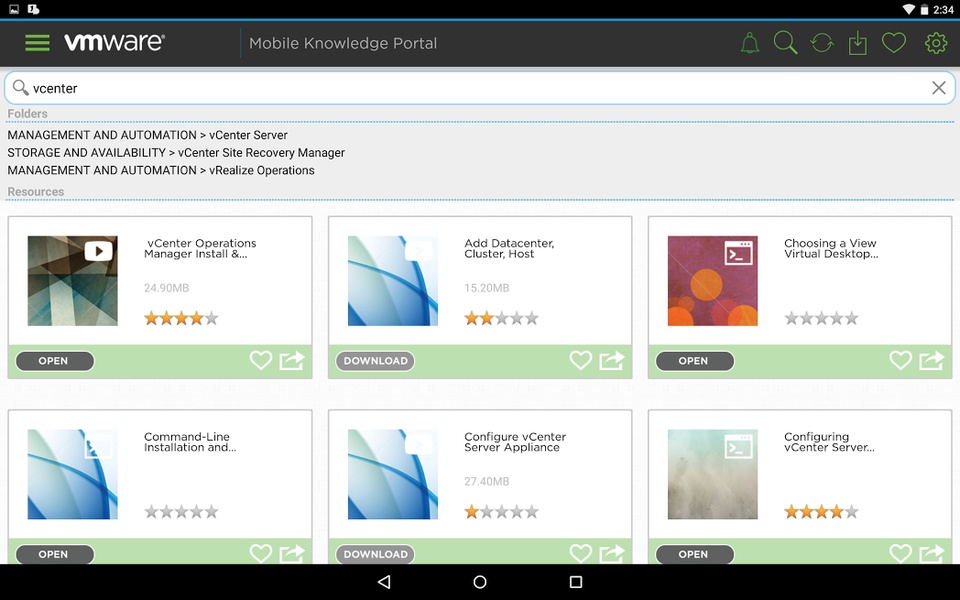
Task: Tap Android recent apps button
Action: pos(576,582)
